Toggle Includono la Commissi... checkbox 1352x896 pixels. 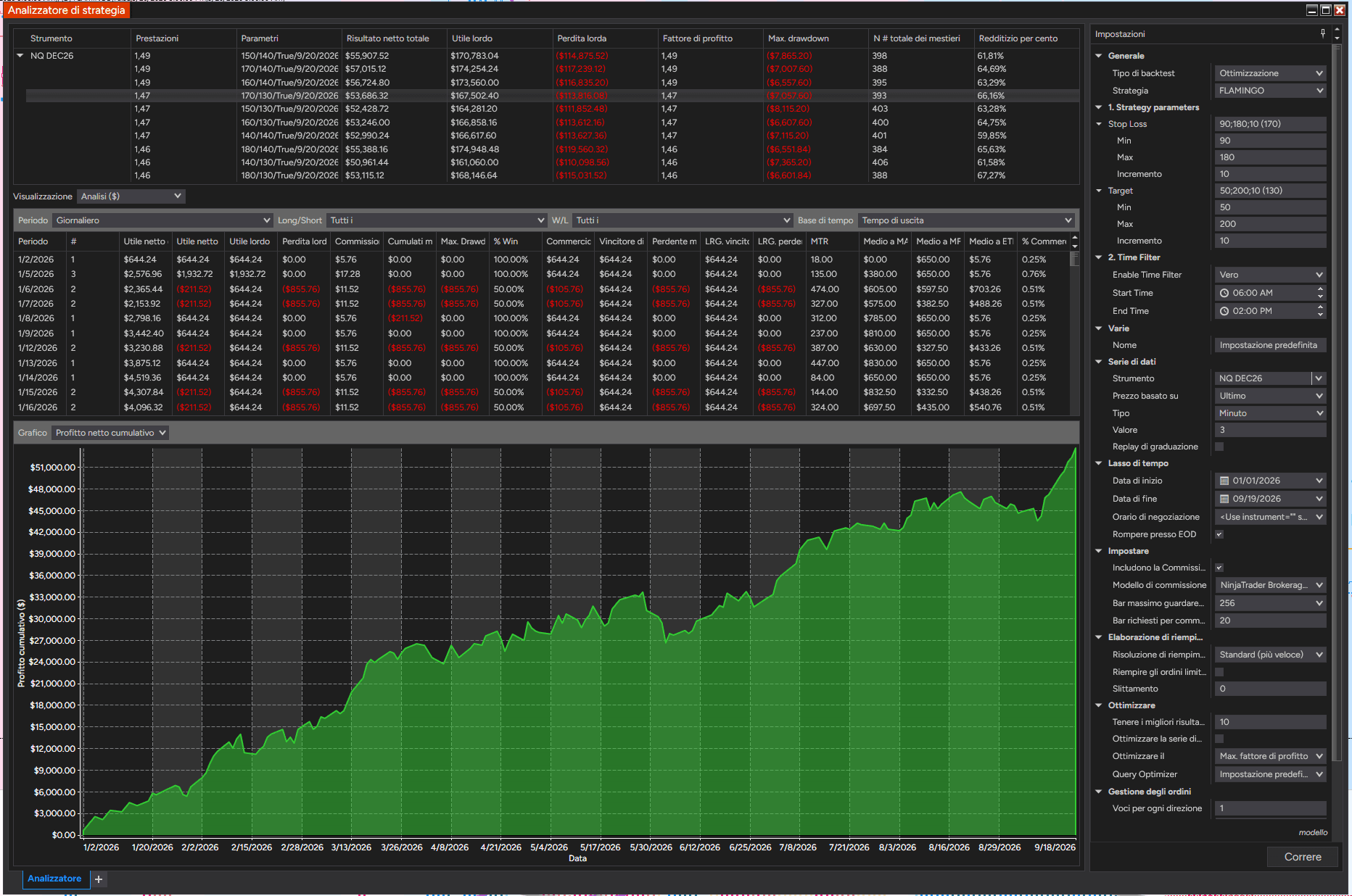coord(1219,568)
